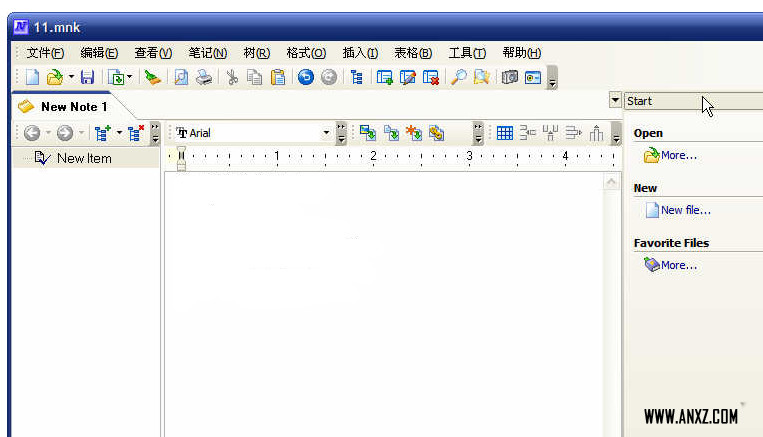This screenshot has width=763, height=437.
Task: Click the New document icon in toolbar
Action: coord(33,77)
